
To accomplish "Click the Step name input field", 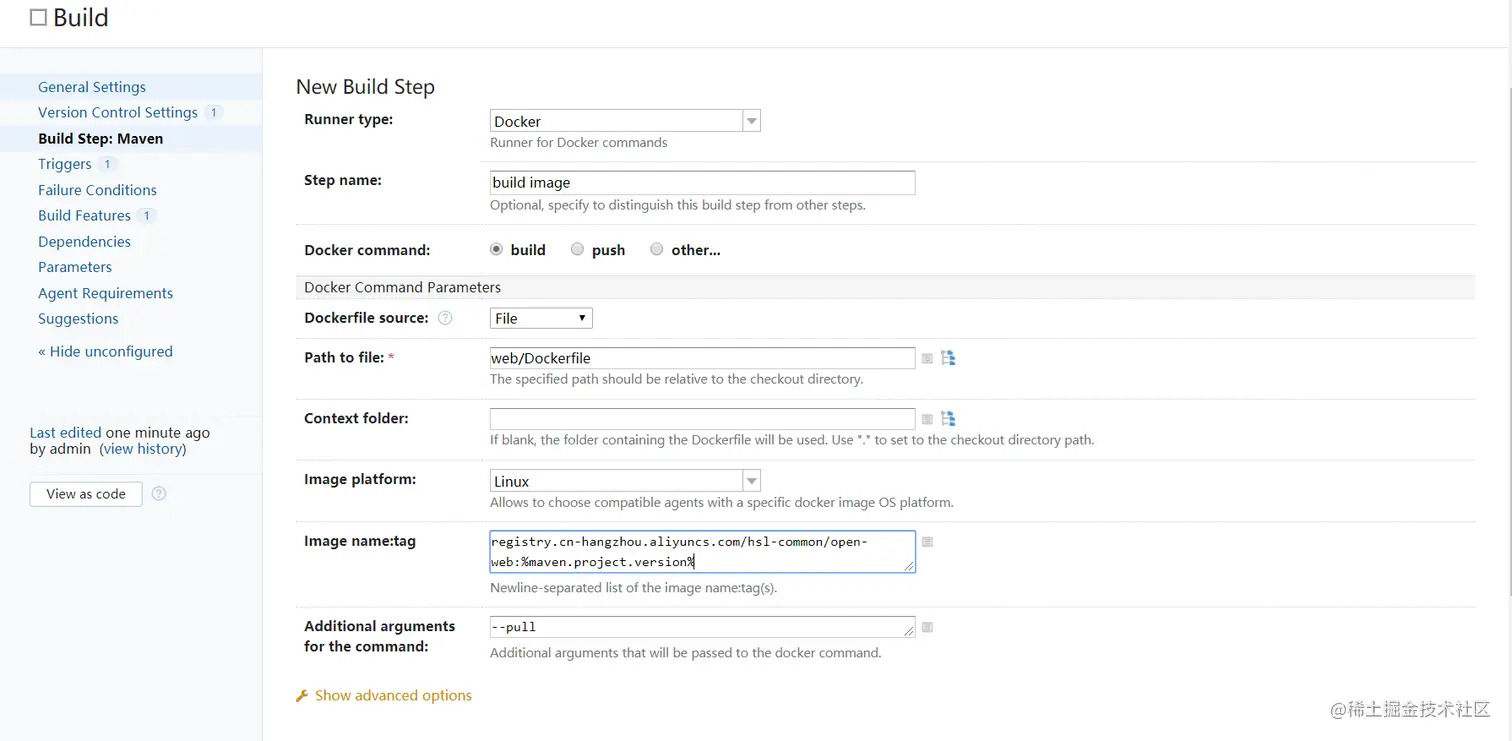I will coord(702,183).
